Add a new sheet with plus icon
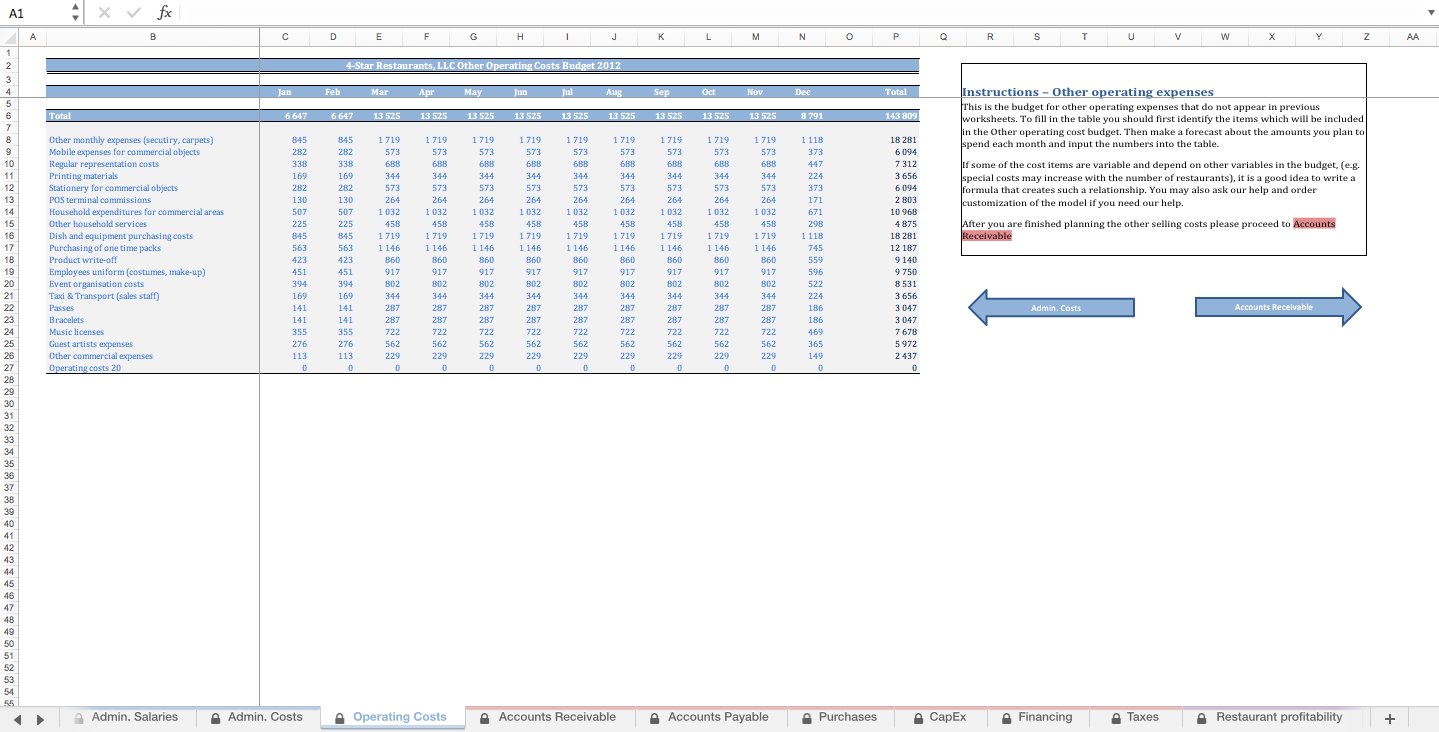This screenshot has width=1439, height=732. tap(1389, 718)
